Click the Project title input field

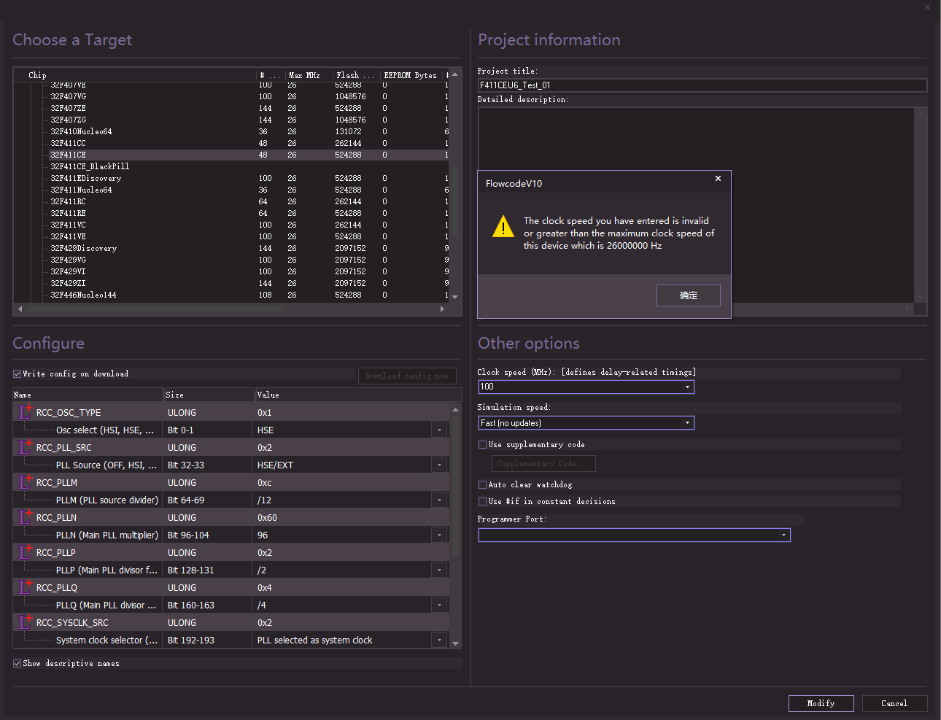tap(702, 85)
